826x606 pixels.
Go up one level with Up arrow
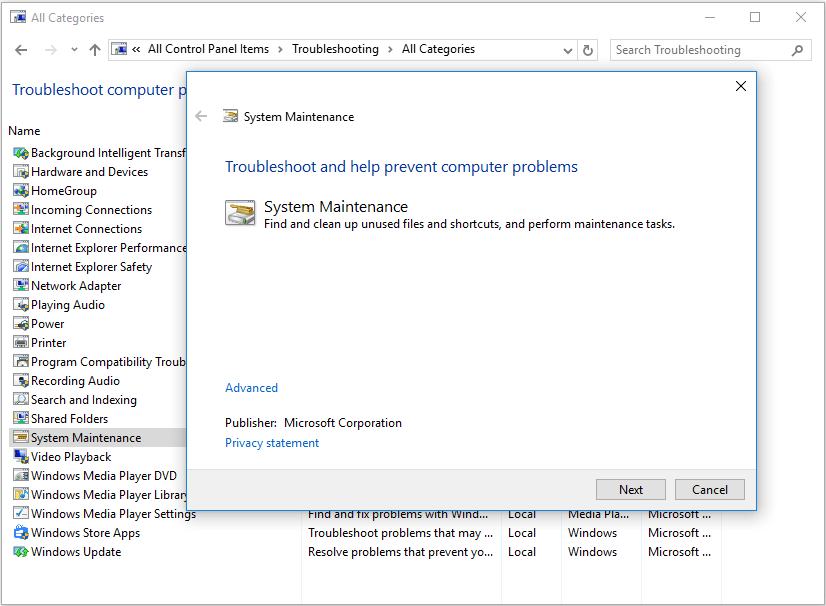tap(95, 50)
